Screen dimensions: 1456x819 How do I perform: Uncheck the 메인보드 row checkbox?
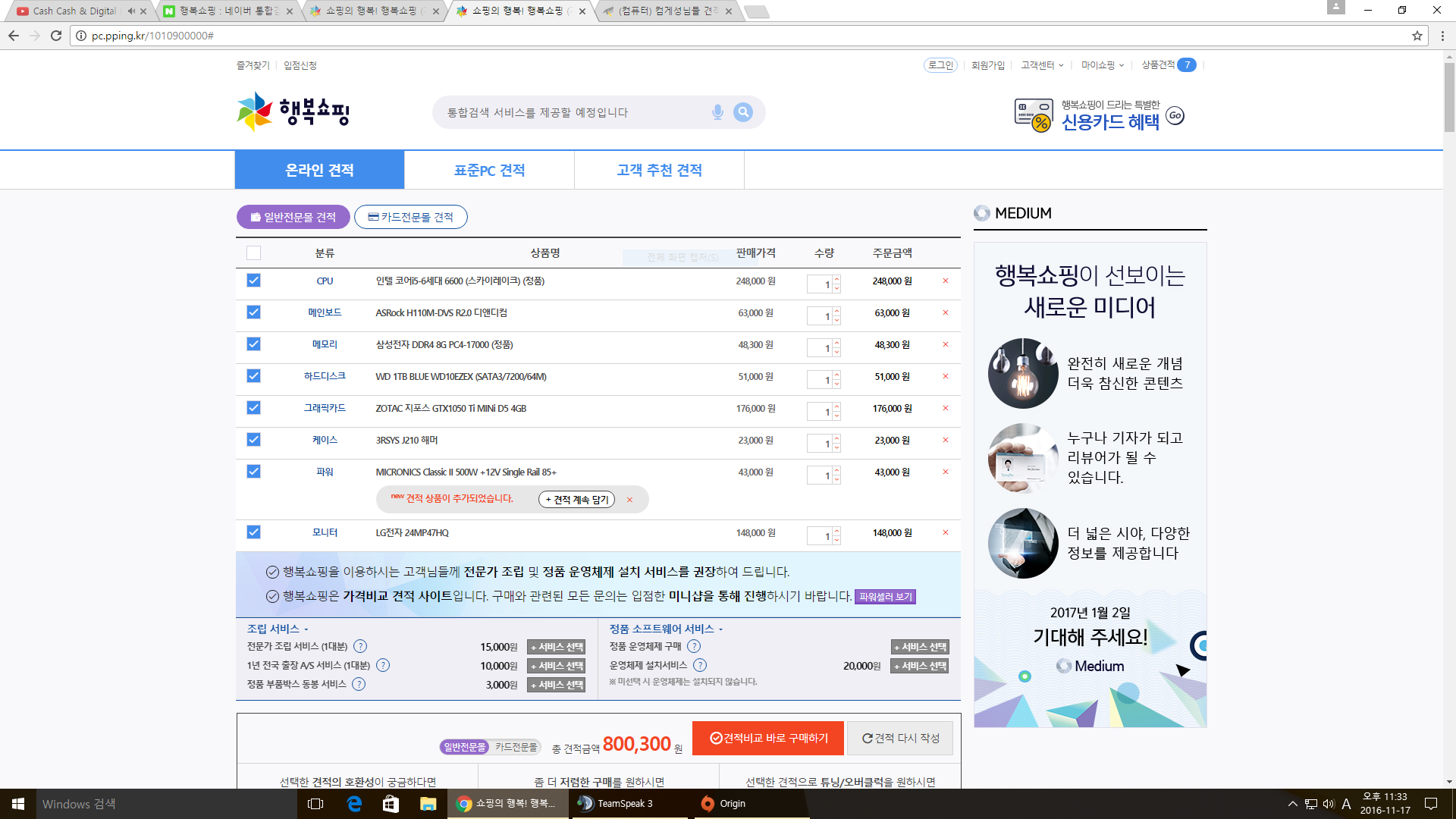[x=253, y=312]
